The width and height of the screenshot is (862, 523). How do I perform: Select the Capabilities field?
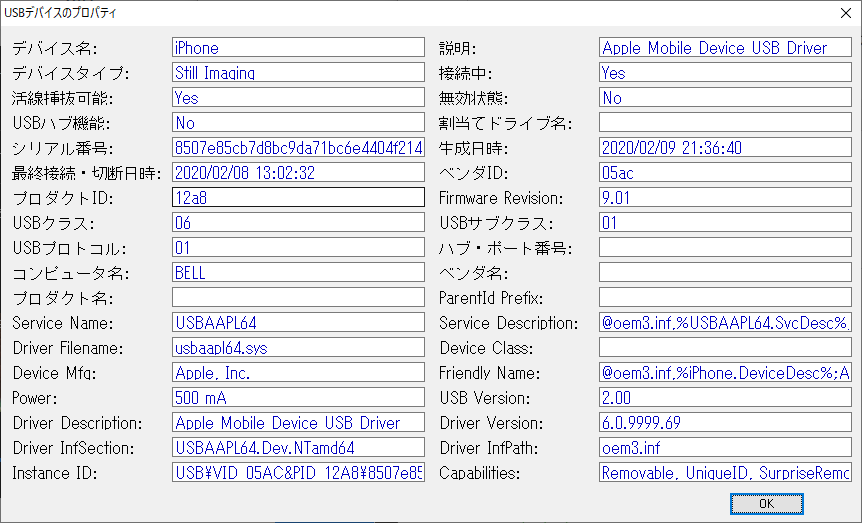tap(725, 472)
